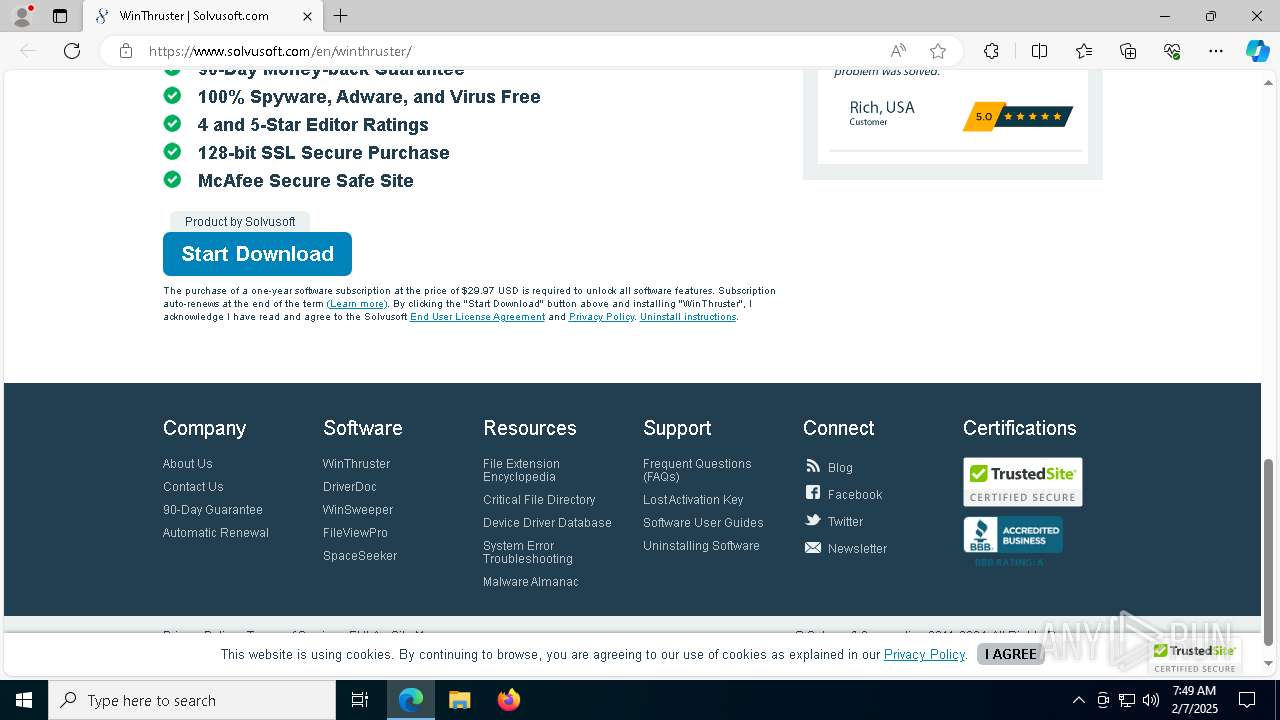Open Uninstalling Software link
The height and width of the screenshot is (720, 1280).
click(x=701, y=546)
